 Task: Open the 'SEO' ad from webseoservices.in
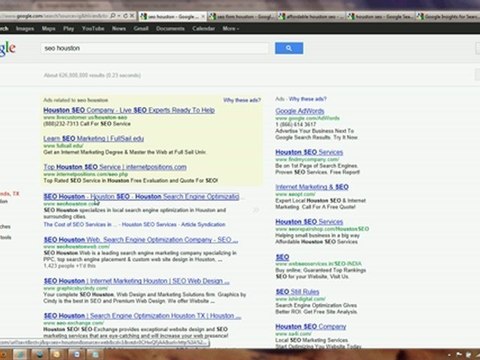tap(282, 257)
